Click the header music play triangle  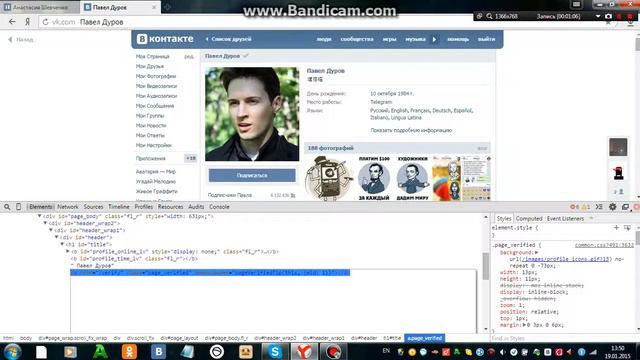[x=434, y=40]
